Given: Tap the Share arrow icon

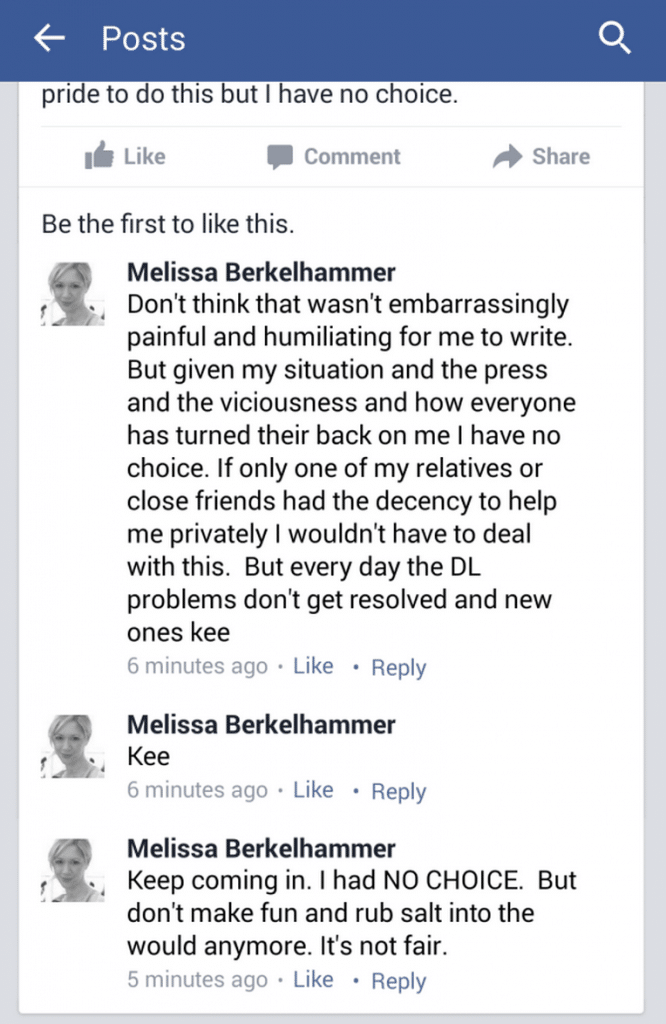Looking at the screenshot, I should point(507,157).
